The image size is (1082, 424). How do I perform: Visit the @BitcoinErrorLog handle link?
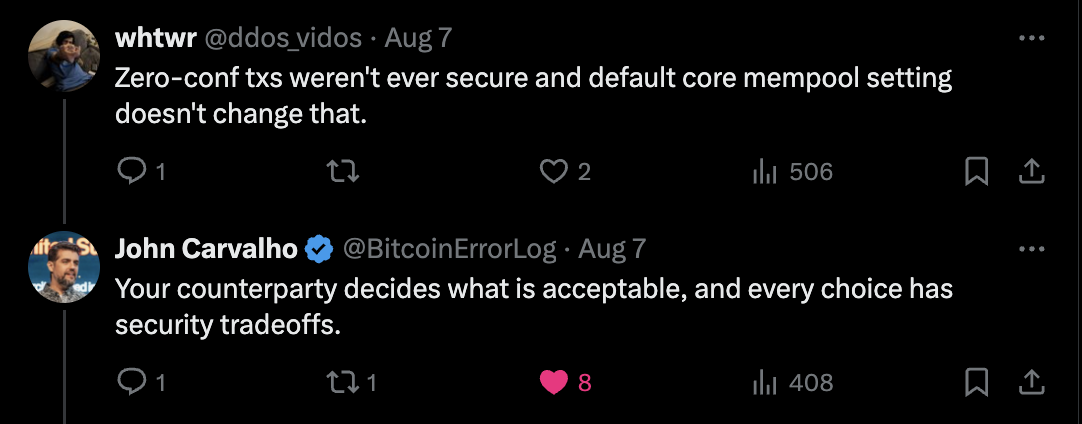coord(450,248)
